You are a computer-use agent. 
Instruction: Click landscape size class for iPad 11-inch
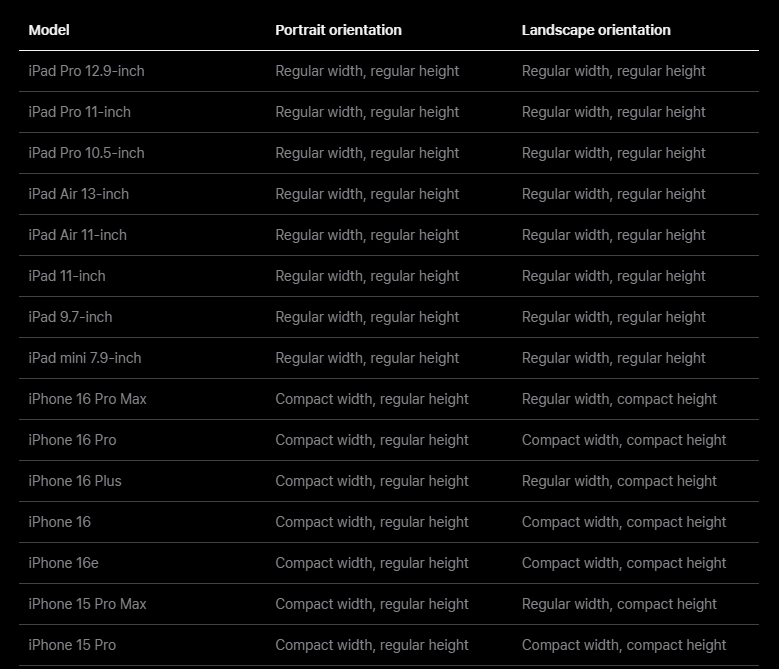click(x=614, y=276)
